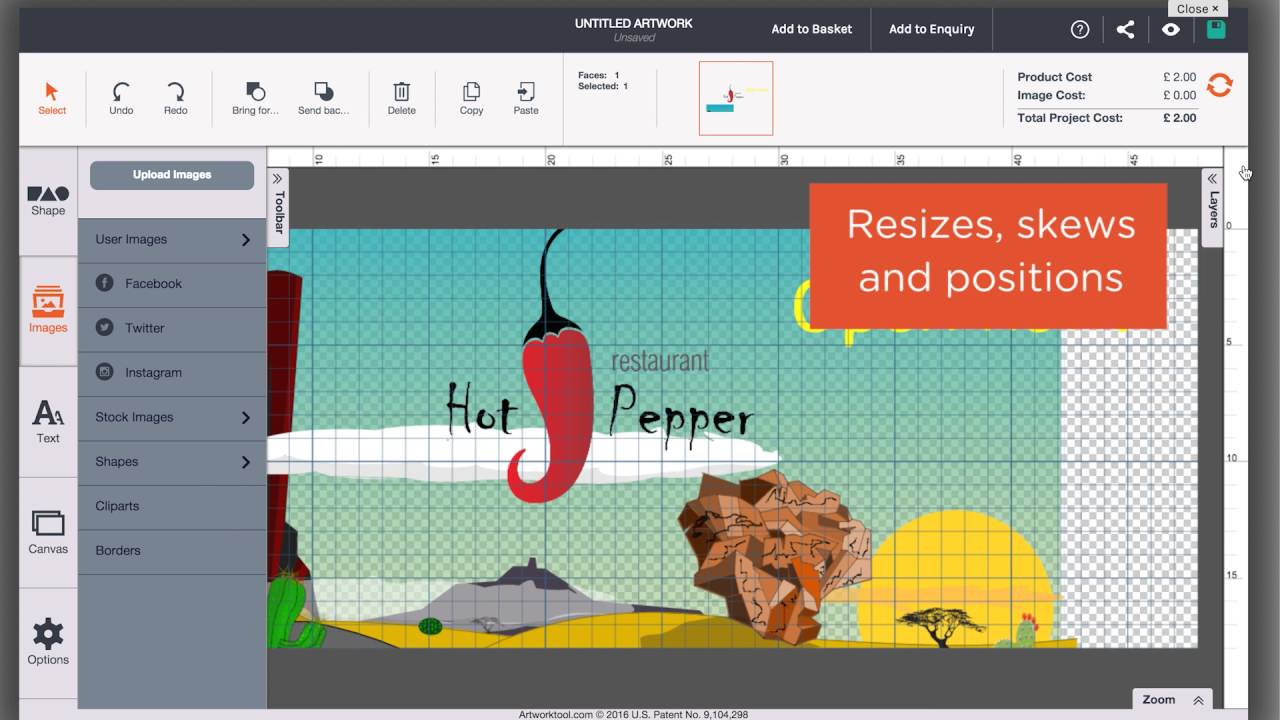Click the Facebook logo icon
The height and width of the screenshot is (720, 1280).
click(104, 283)
